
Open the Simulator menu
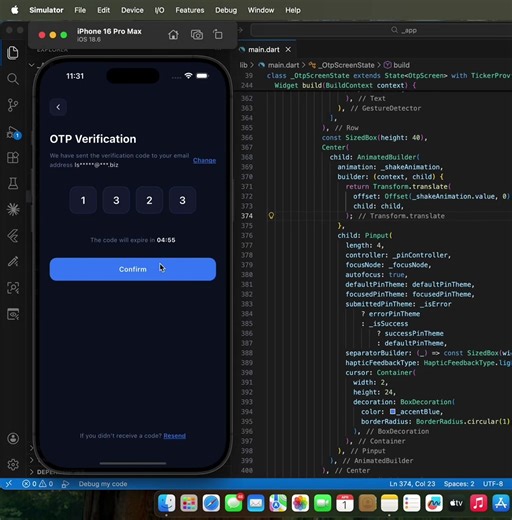[x=46, y=10]
